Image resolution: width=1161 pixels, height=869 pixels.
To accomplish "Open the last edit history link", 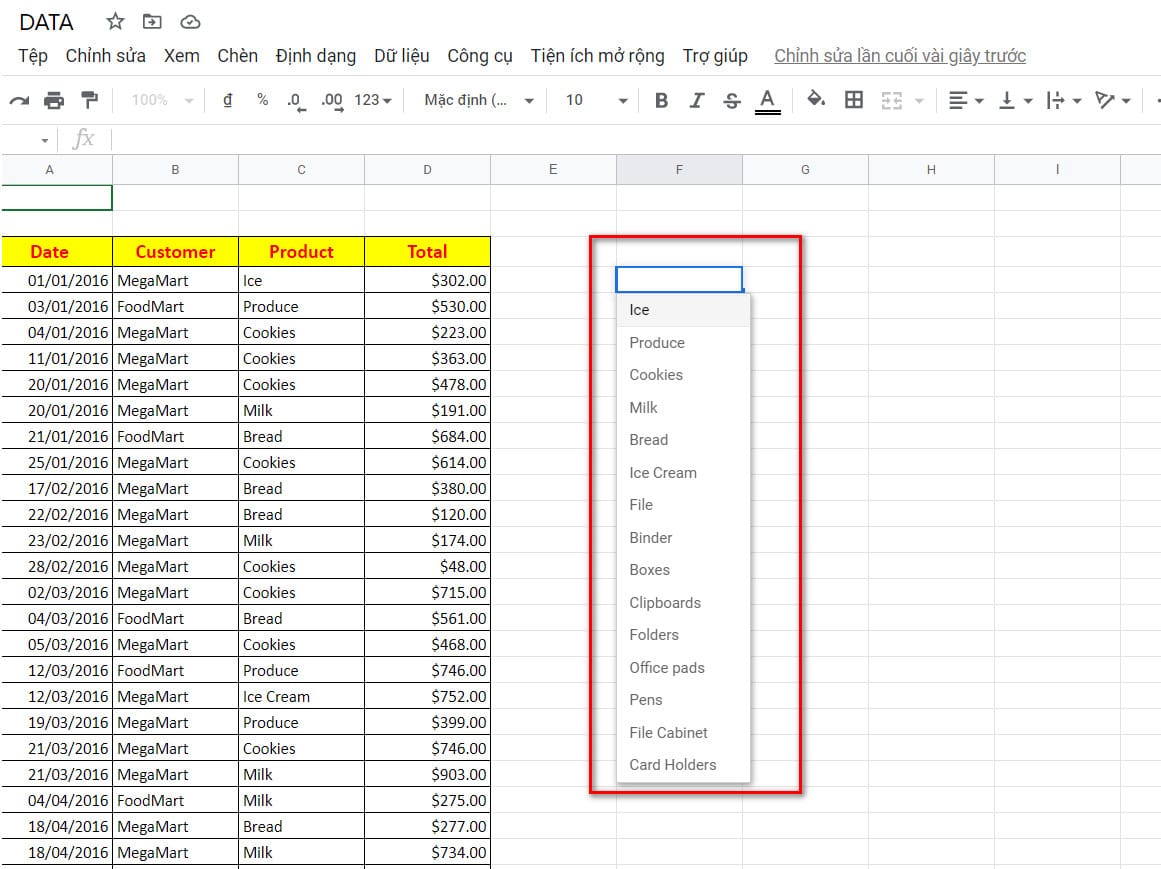I will [899, 56].
